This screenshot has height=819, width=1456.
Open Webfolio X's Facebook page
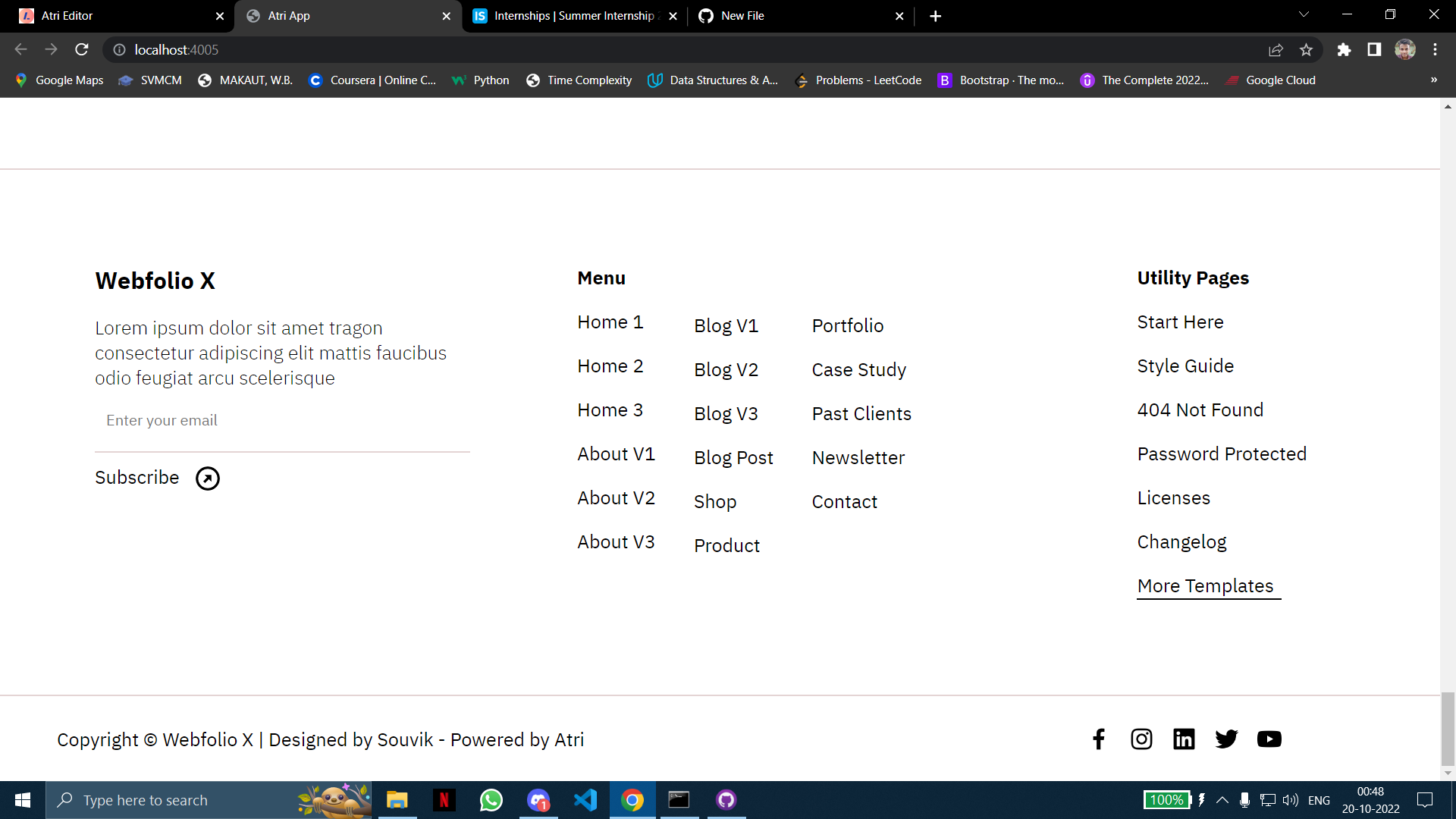1098,739
